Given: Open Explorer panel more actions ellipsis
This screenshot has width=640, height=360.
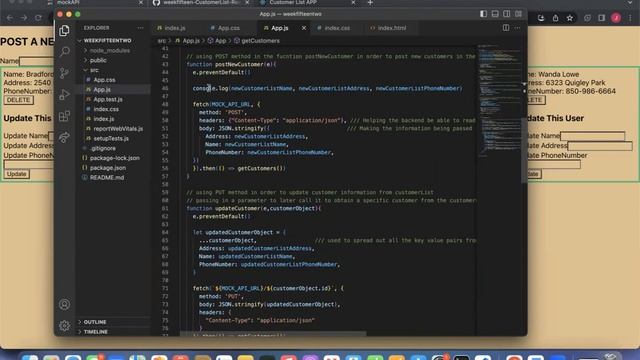Looking at the screenshot, I should [140, 28].
